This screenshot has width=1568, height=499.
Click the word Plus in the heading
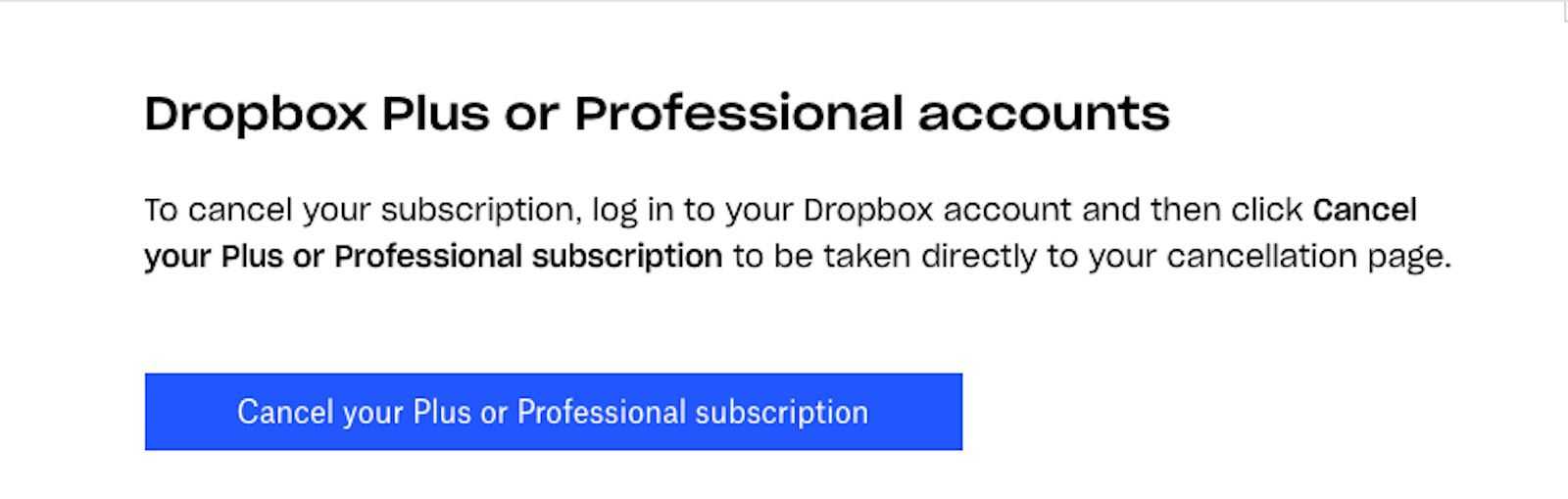coord(435,114)
